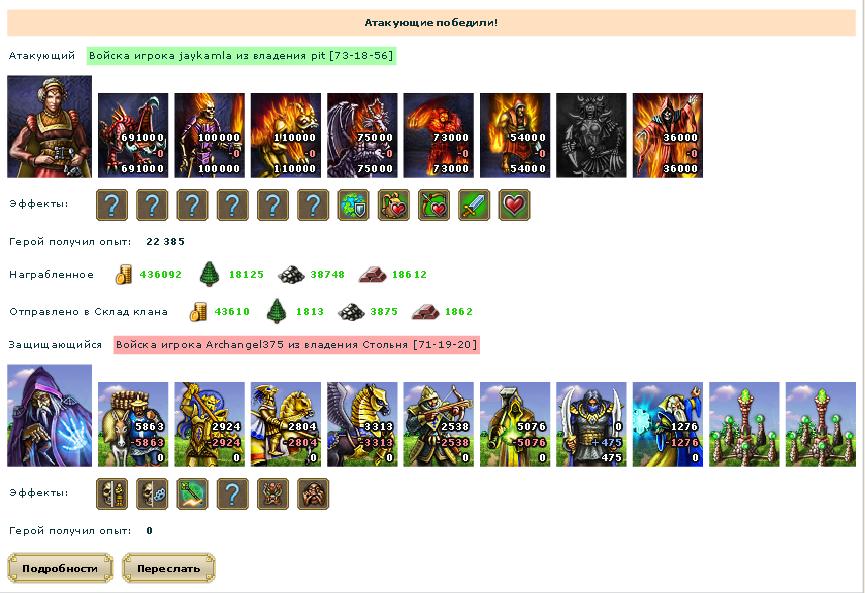Click the Подробности button
Screen dimensions: 865x593
tap(60, 568)
